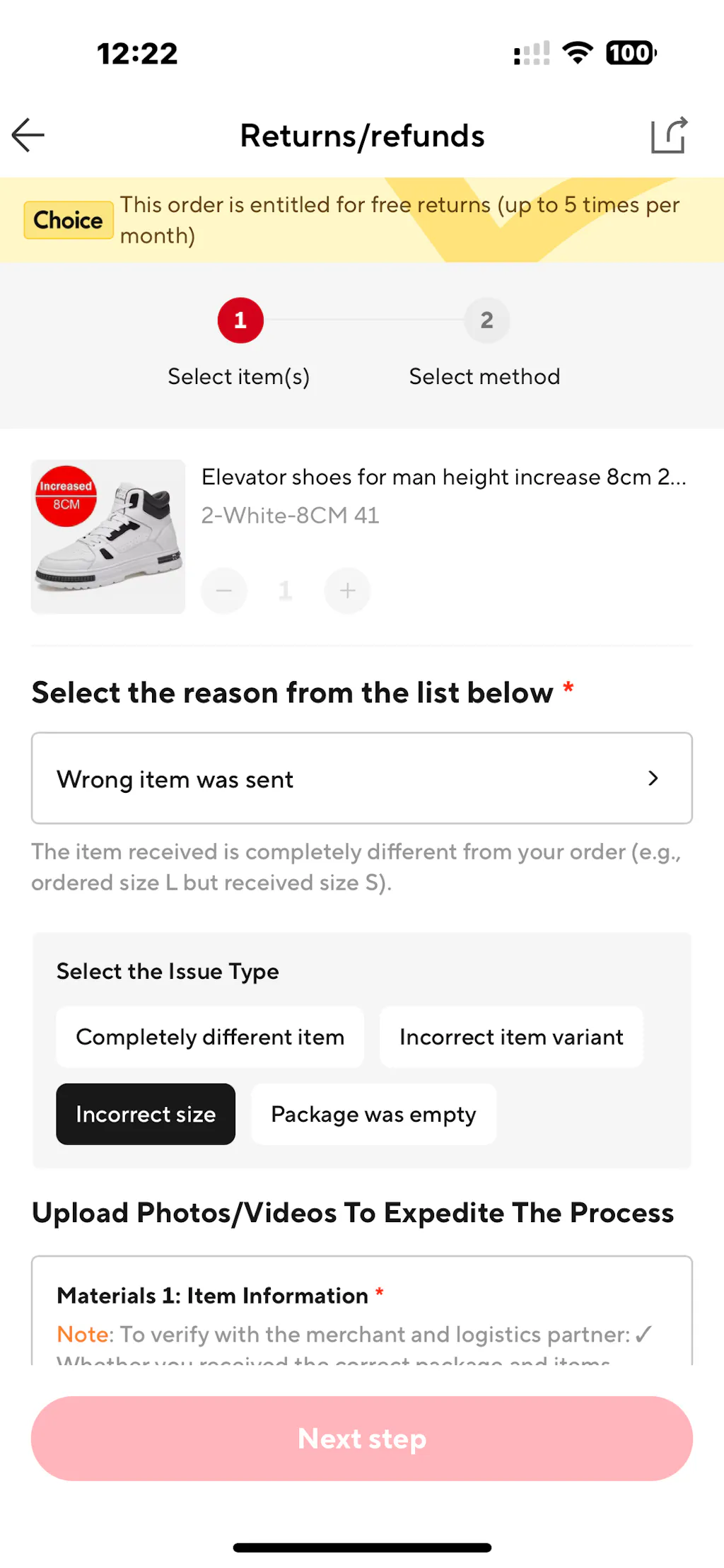Open the elevator shoes product thumbnail
The width and height of the screenshot is (724, 1568).
(x=108, y=537)
